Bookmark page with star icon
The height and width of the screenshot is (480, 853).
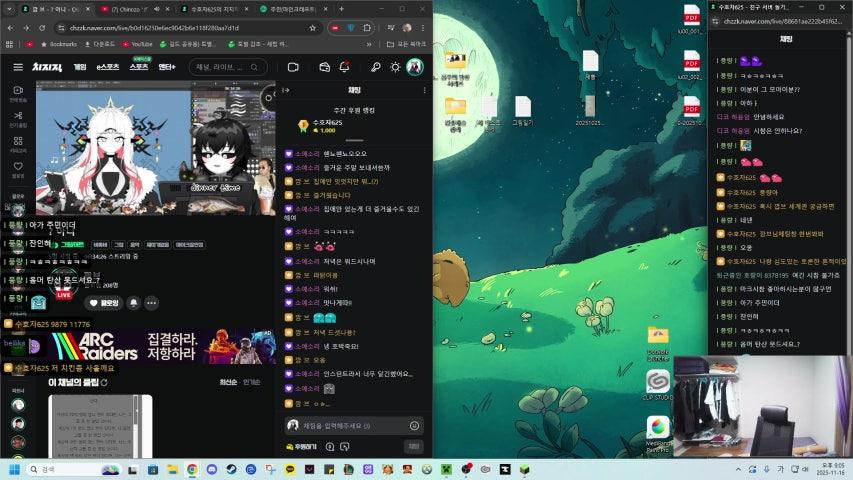[x=312, y=28]
